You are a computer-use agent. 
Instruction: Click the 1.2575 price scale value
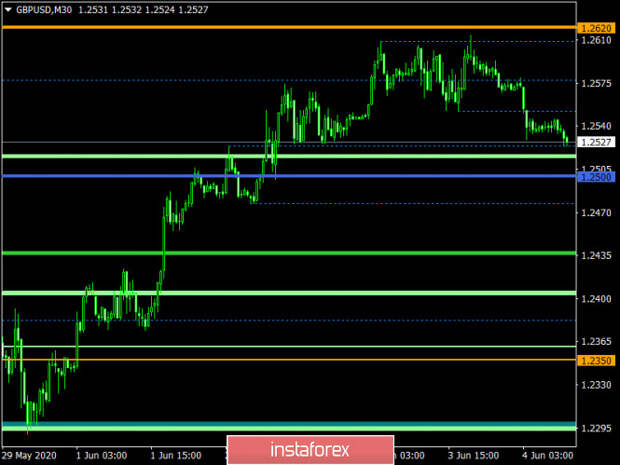pos(596,83)
